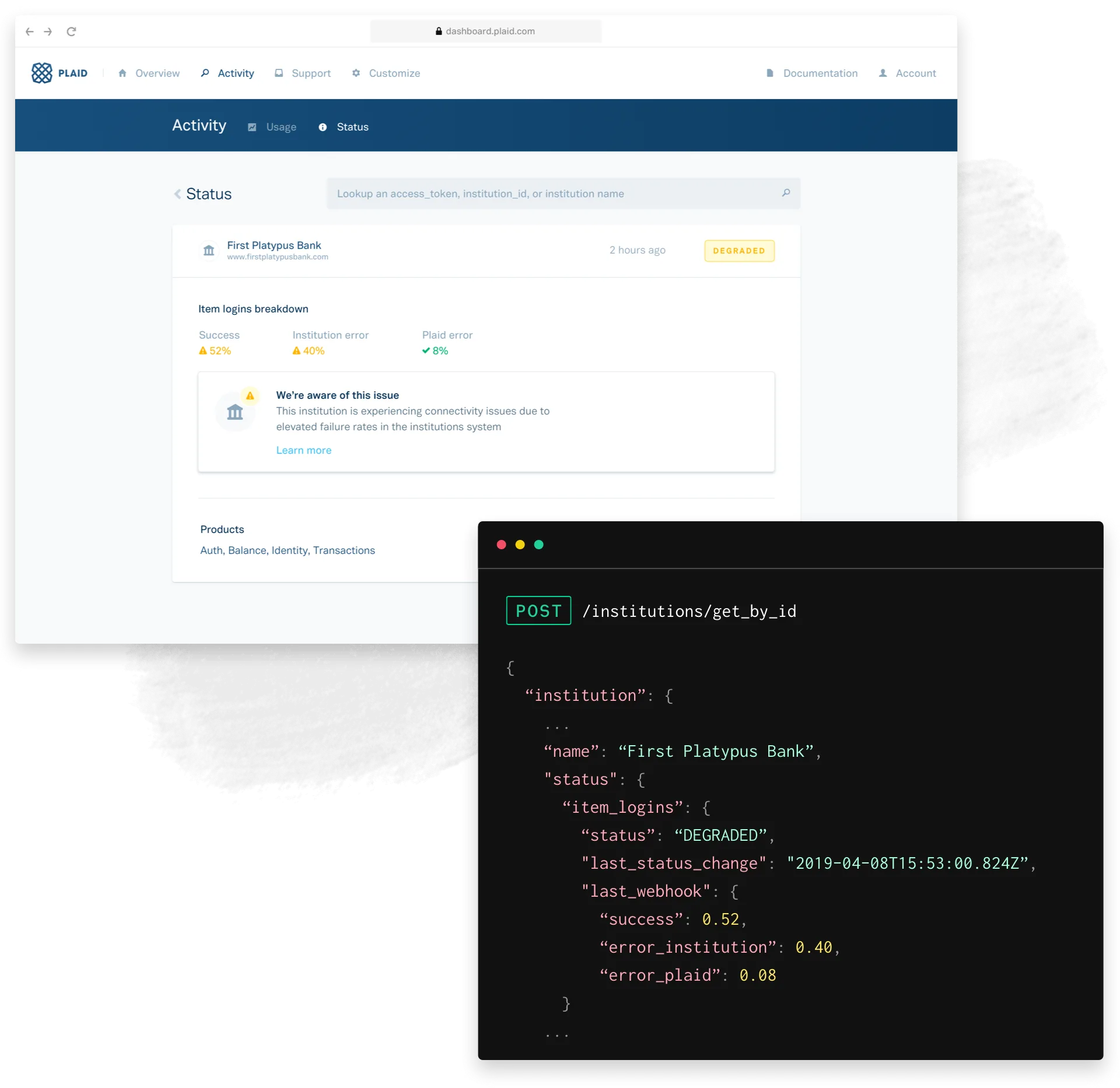Click the Documentation file icon
1120x1088 pixels.
point(769,73)
